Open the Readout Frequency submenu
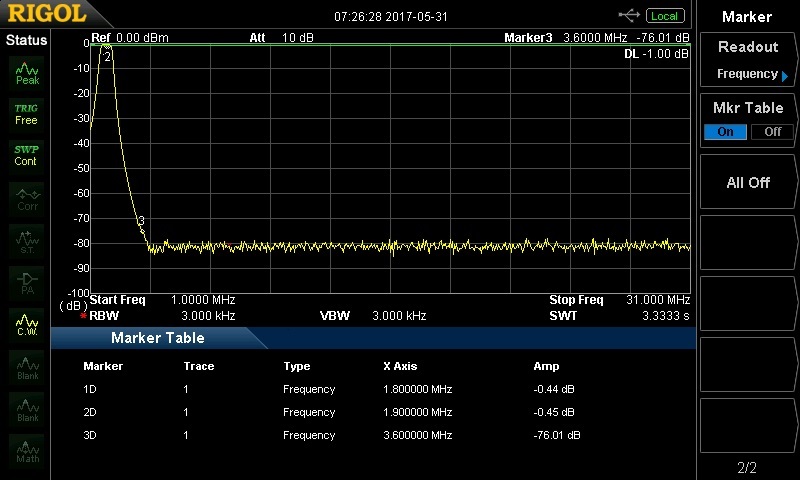 pyautogui.click(x=747, y=60)
